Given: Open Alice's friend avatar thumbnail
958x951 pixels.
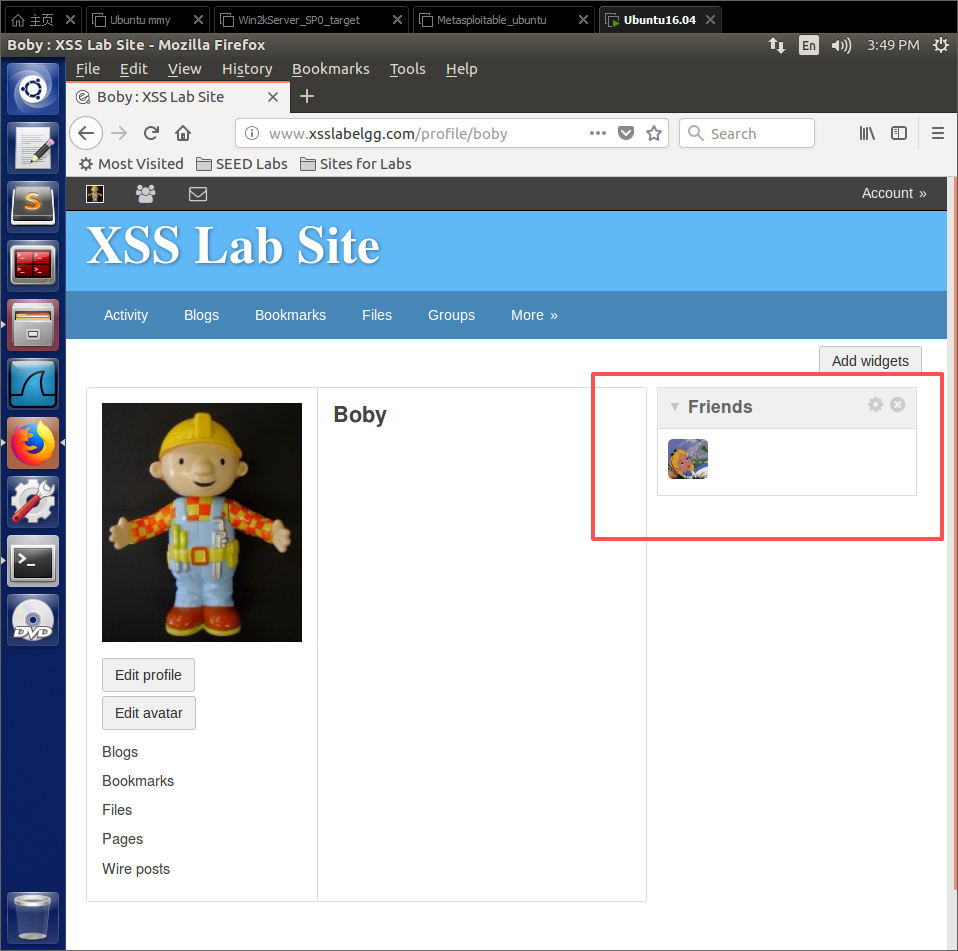Looking at the screenshot, I should pos(688,459).
